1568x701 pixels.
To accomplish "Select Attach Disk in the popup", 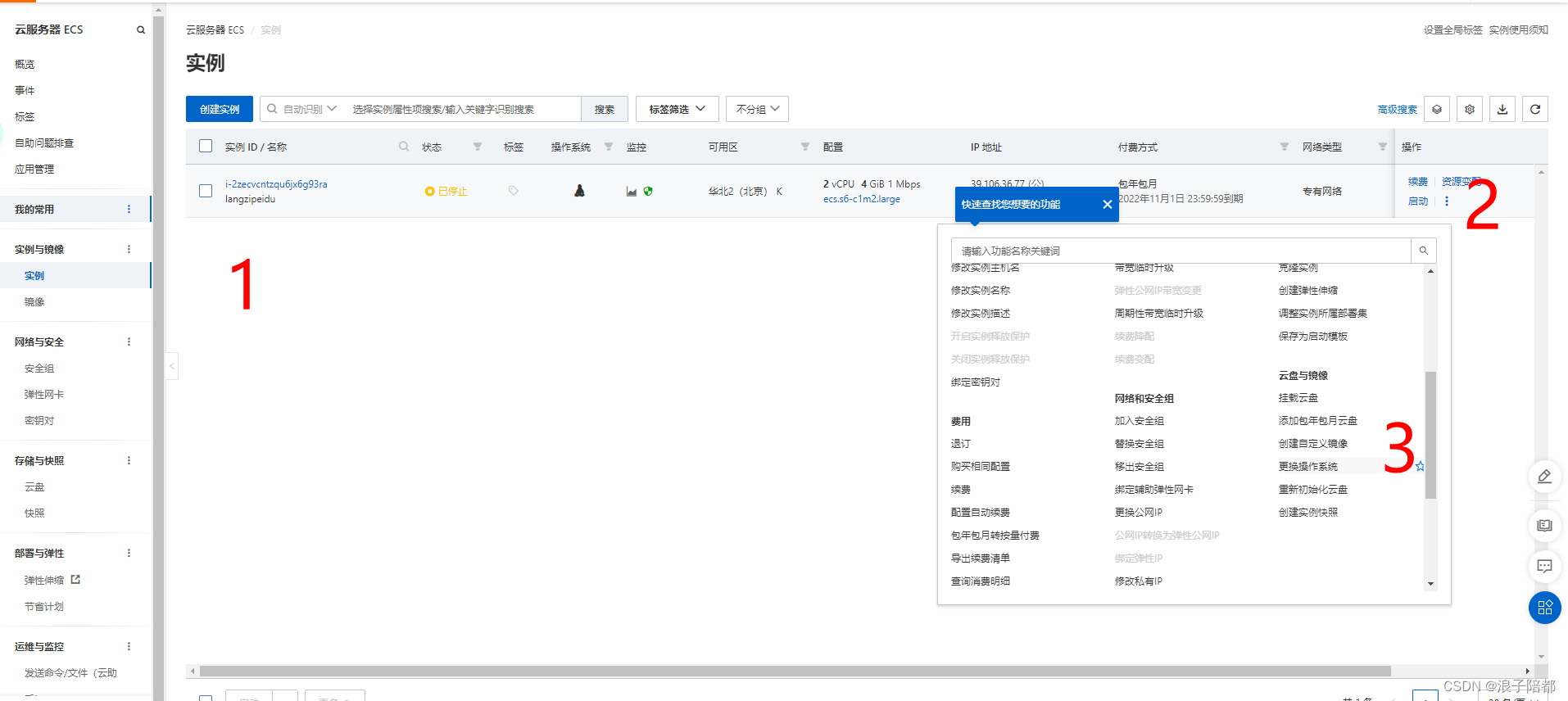I will 1298,398.
